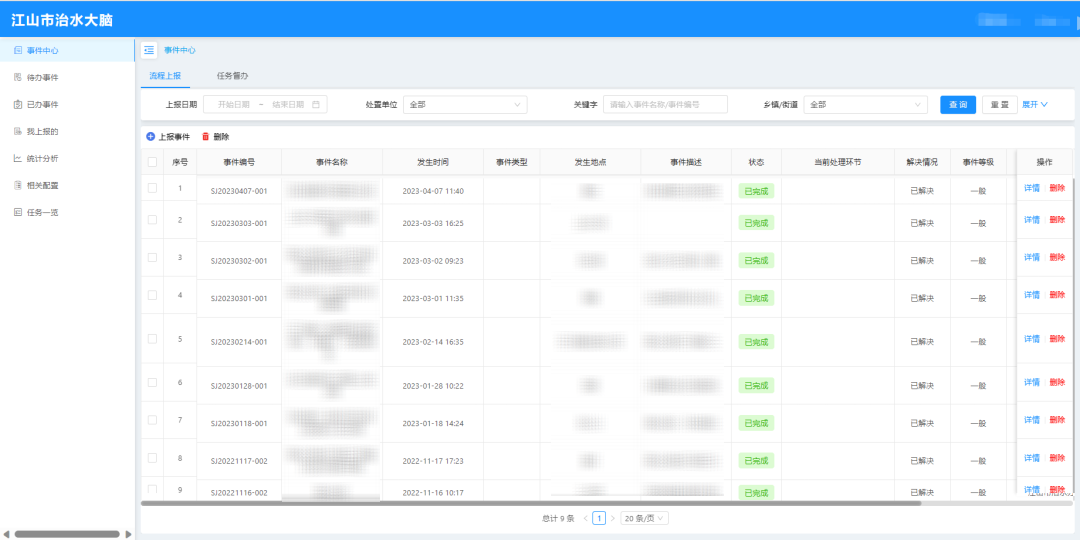Go to previous page arrow in pagination

[x=585, y=518]
